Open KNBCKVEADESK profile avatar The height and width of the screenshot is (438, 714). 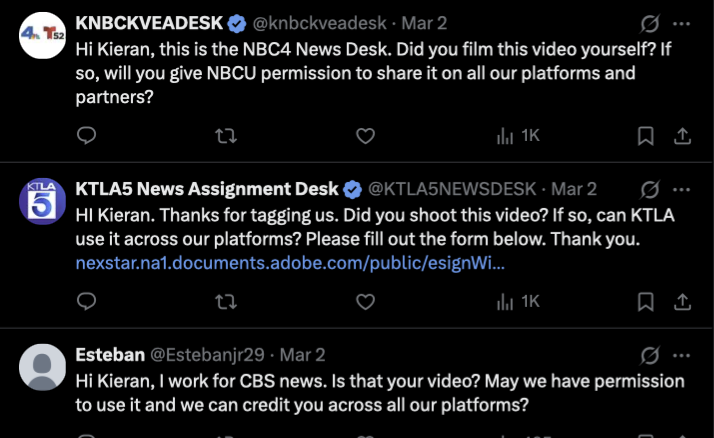42,36
